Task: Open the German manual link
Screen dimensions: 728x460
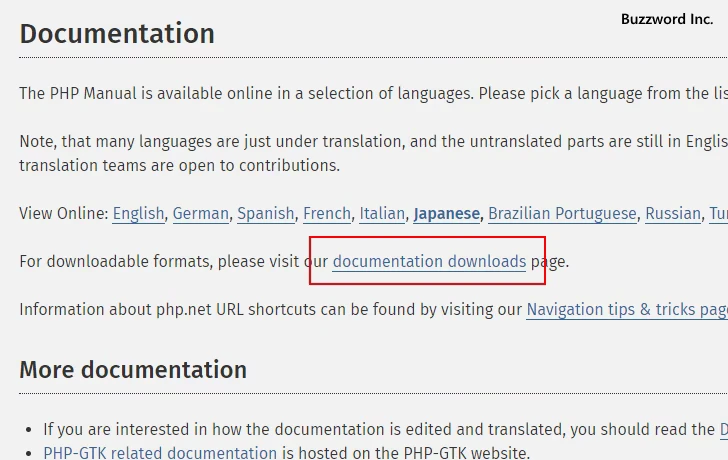Action: pos(201,214)
